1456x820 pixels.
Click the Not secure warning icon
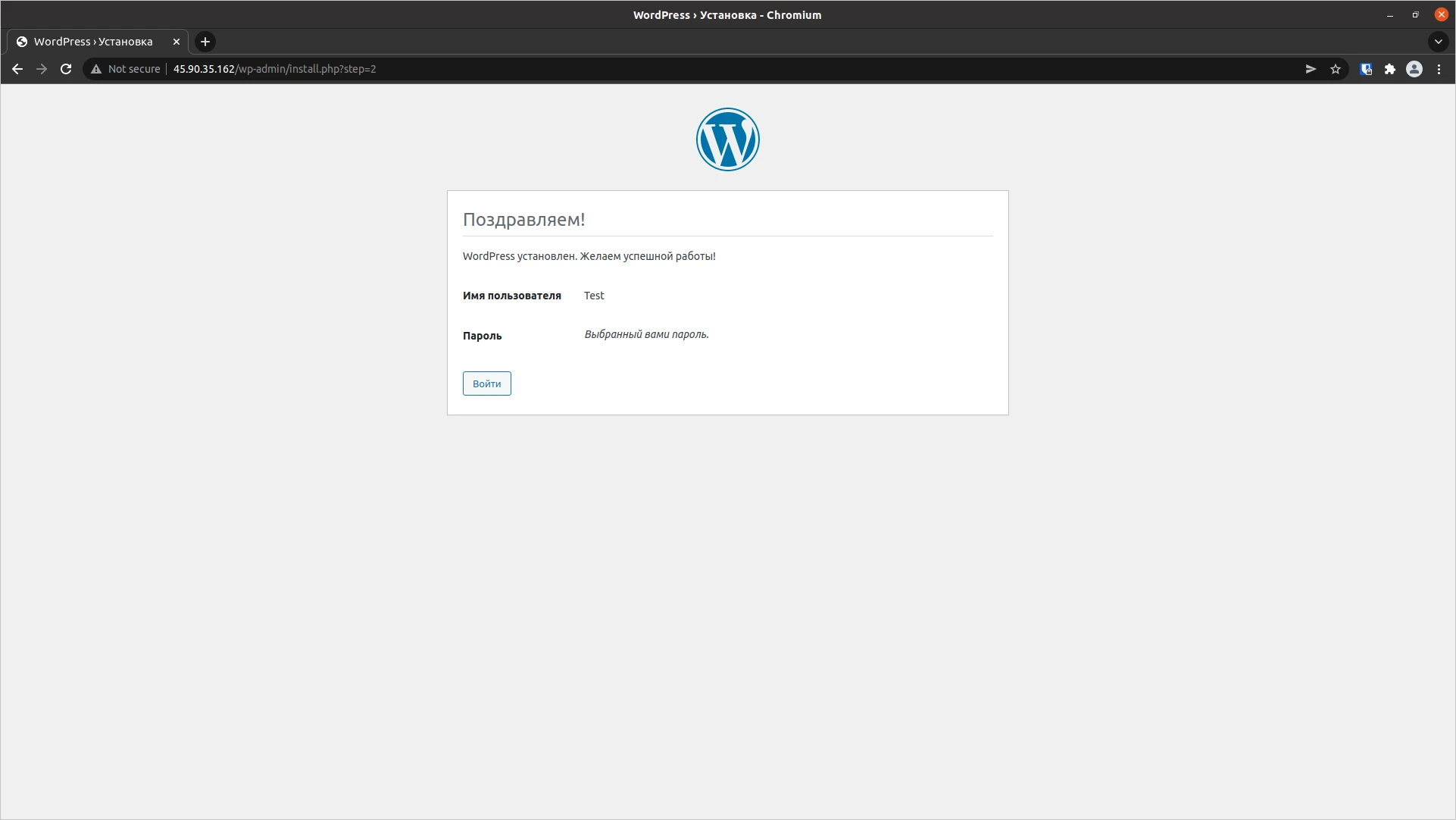click(96, 69)
